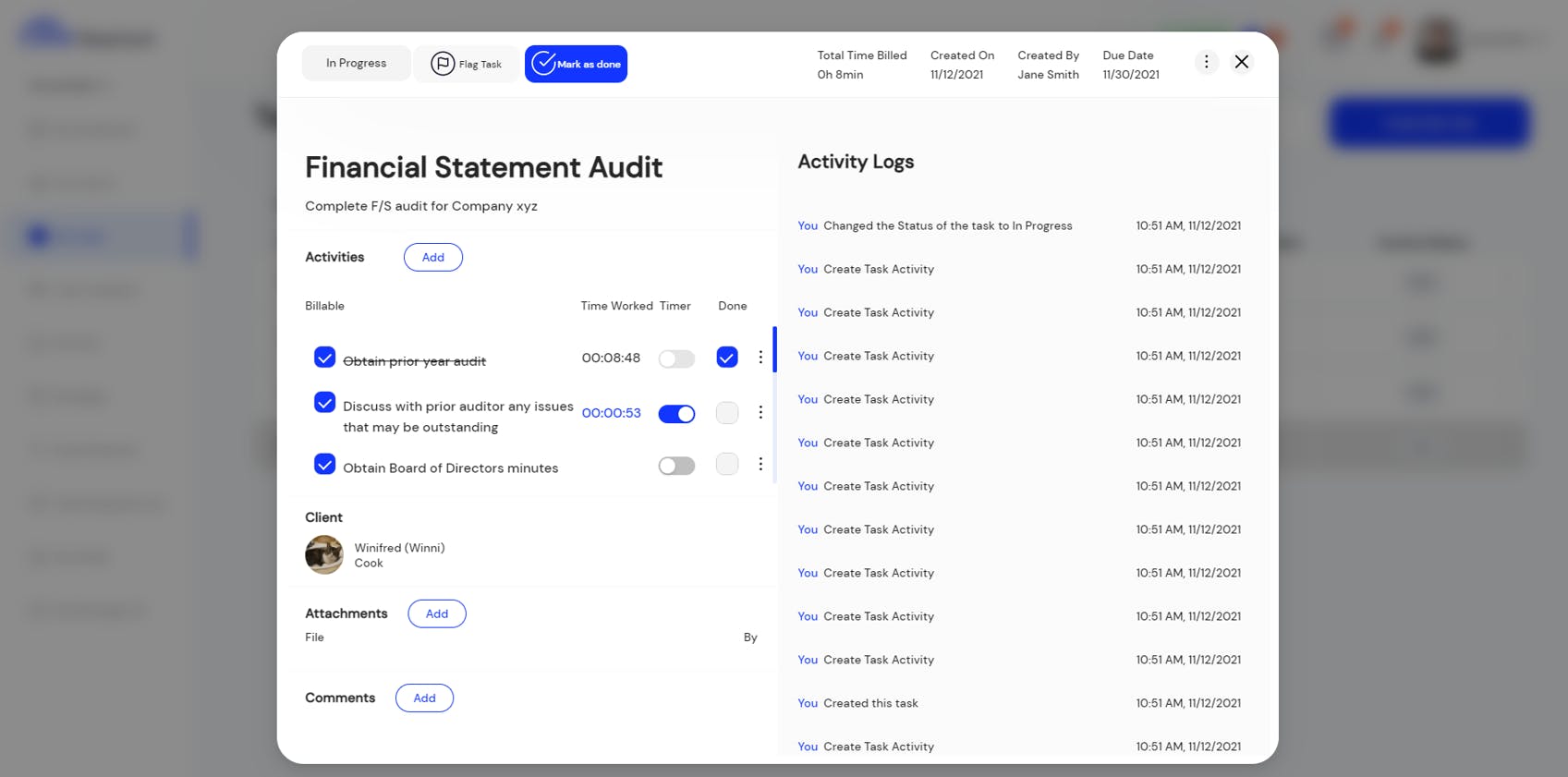Enable timer for Obtain prior year audit
Screen dimensions: 1568x777
pyautogui.click(x=676, y=358)
